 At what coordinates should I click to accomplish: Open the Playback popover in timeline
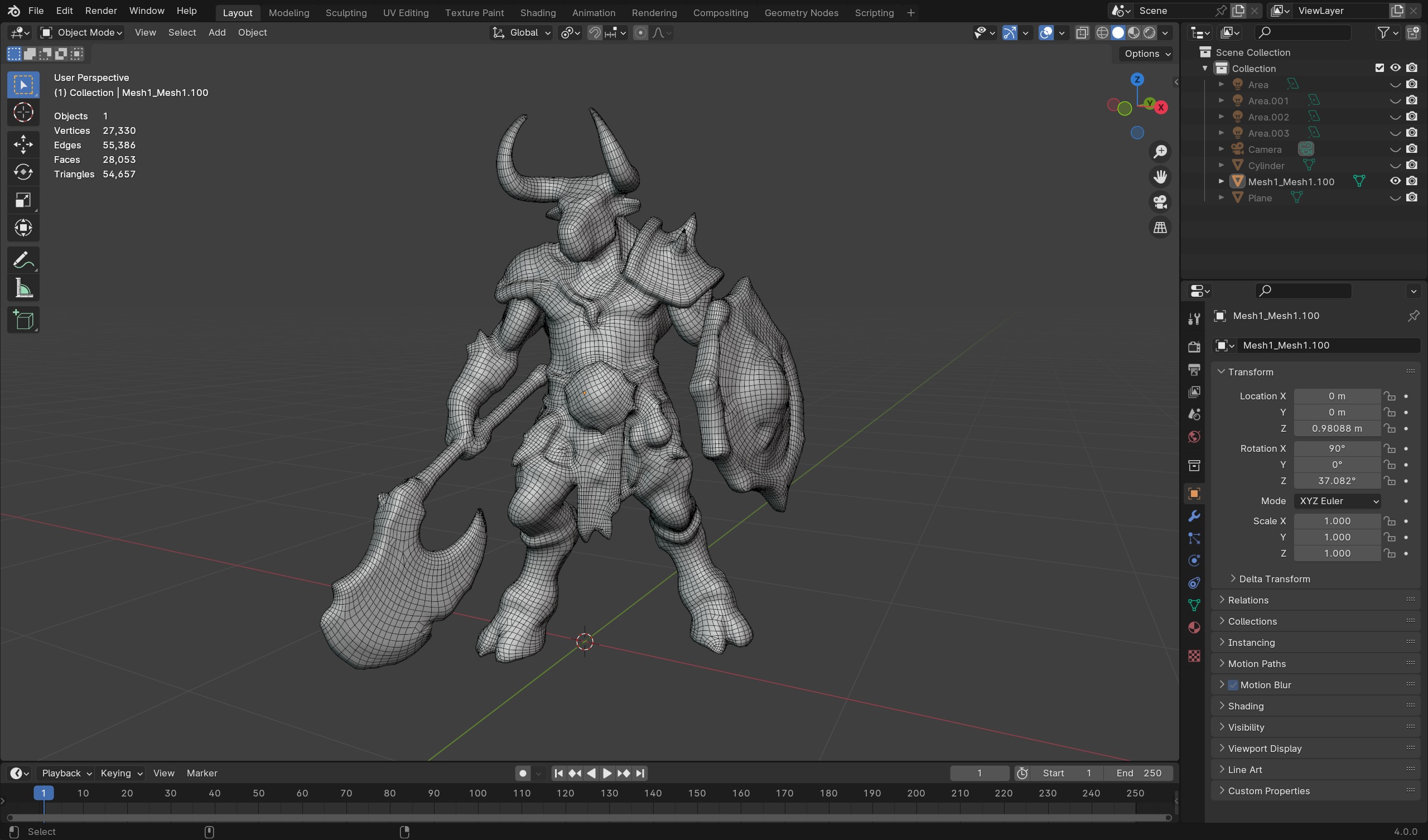(x=66, y=773)
